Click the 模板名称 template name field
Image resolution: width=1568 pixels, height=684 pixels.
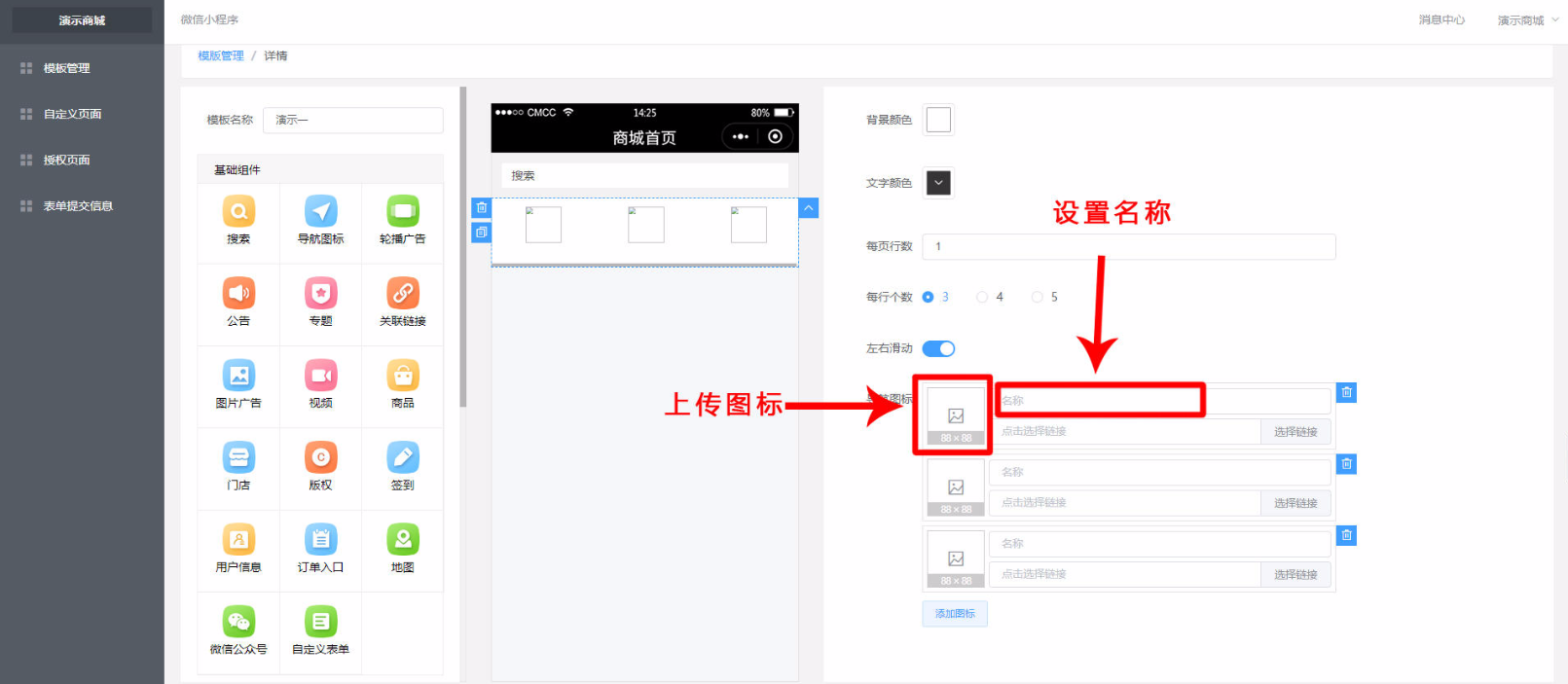353,120
